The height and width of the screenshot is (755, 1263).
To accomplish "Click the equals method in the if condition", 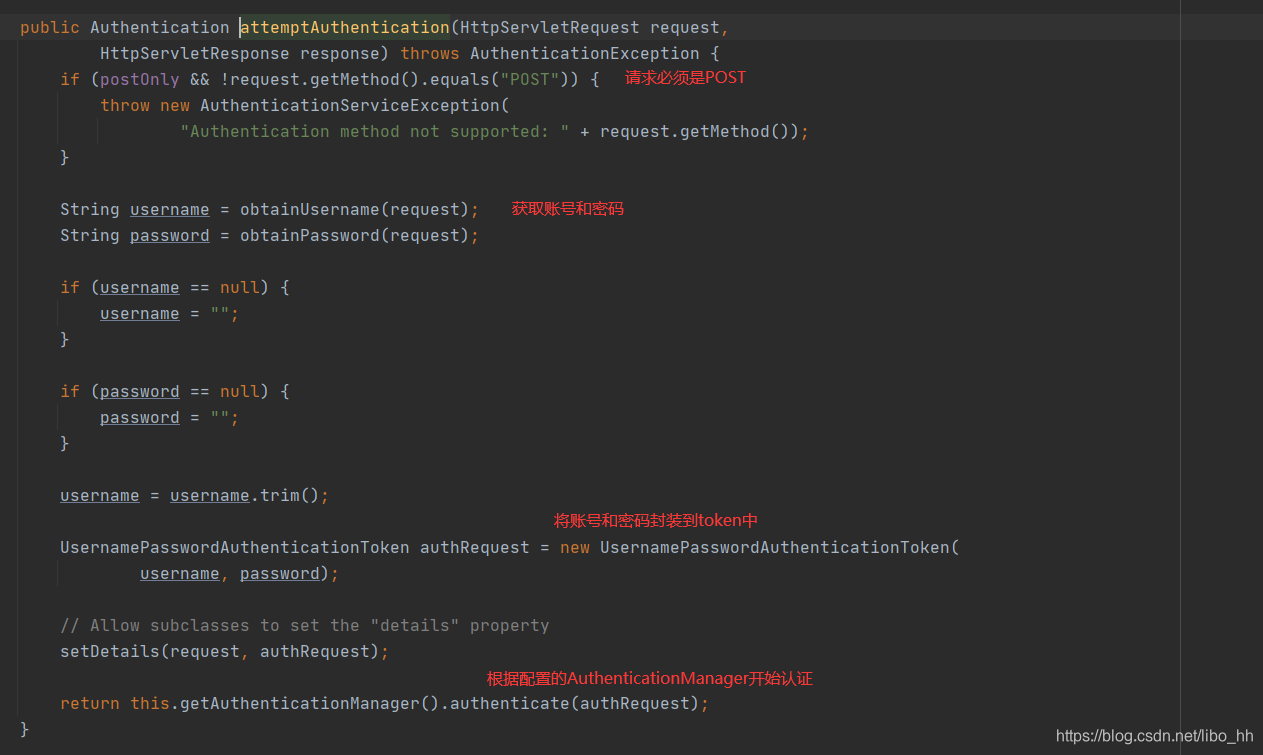I will [460, 79].
